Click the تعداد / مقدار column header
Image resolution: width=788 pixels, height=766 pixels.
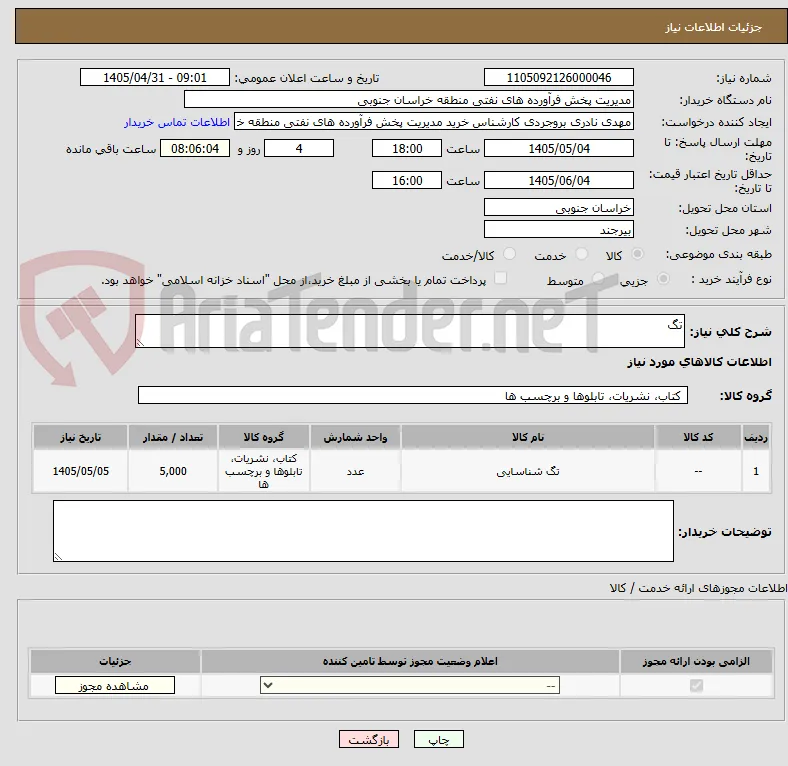point(173,437)
